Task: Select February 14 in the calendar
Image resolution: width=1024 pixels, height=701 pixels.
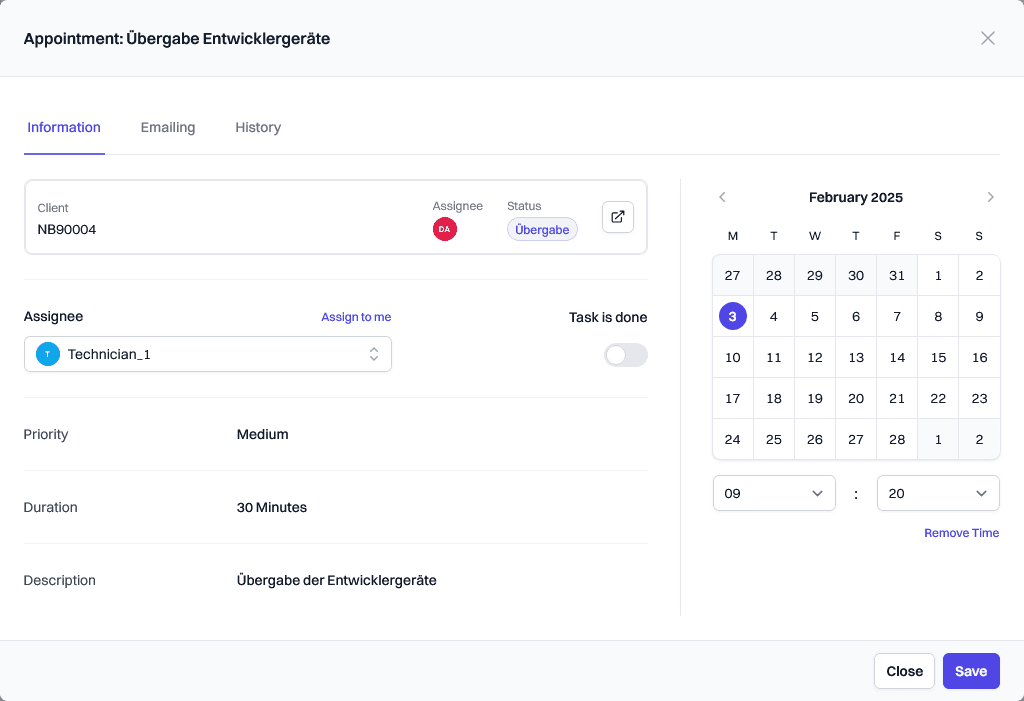Action: point(897,357)
